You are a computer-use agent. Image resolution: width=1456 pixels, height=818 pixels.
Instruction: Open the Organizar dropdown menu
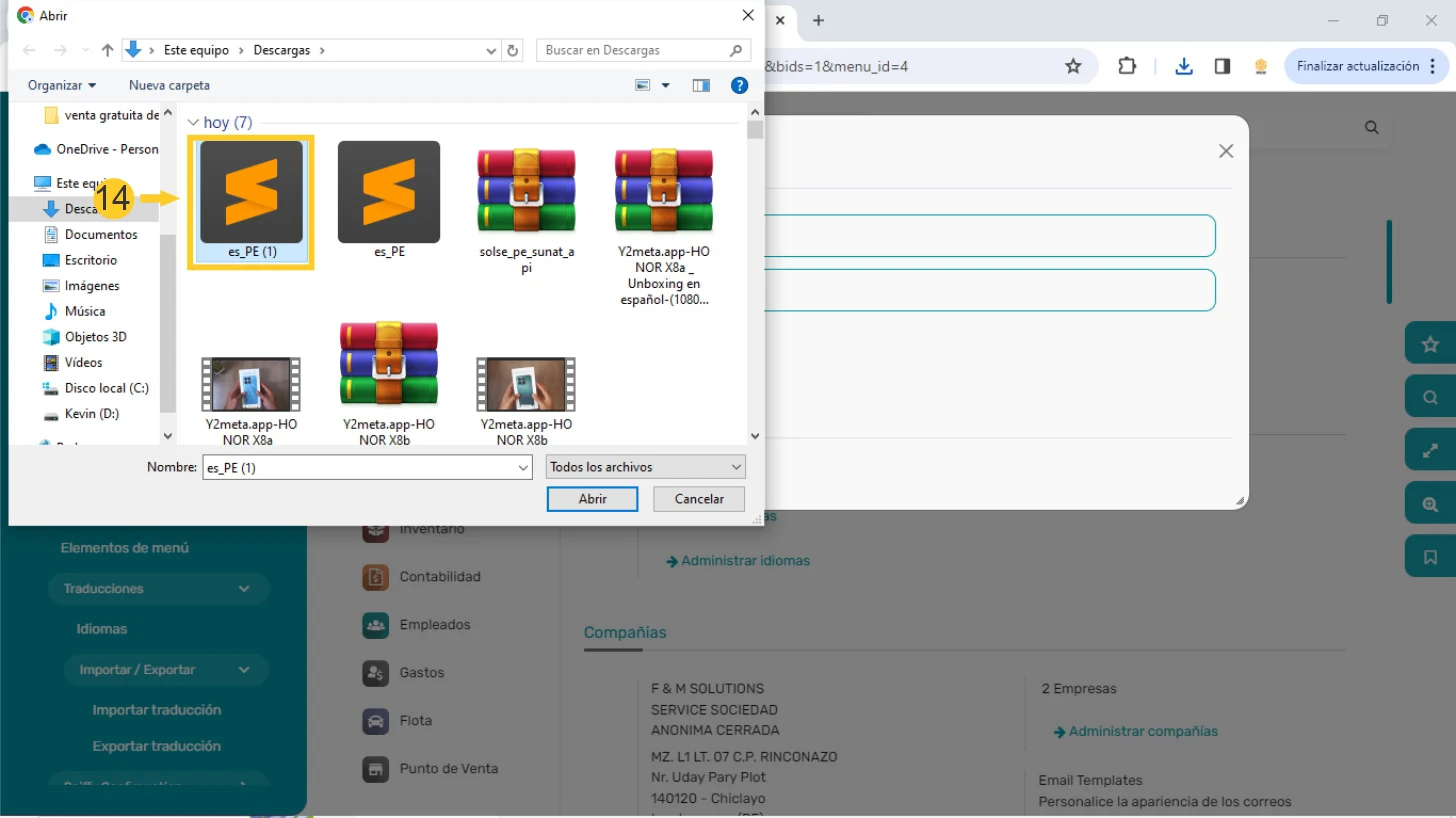pos(62,86)
